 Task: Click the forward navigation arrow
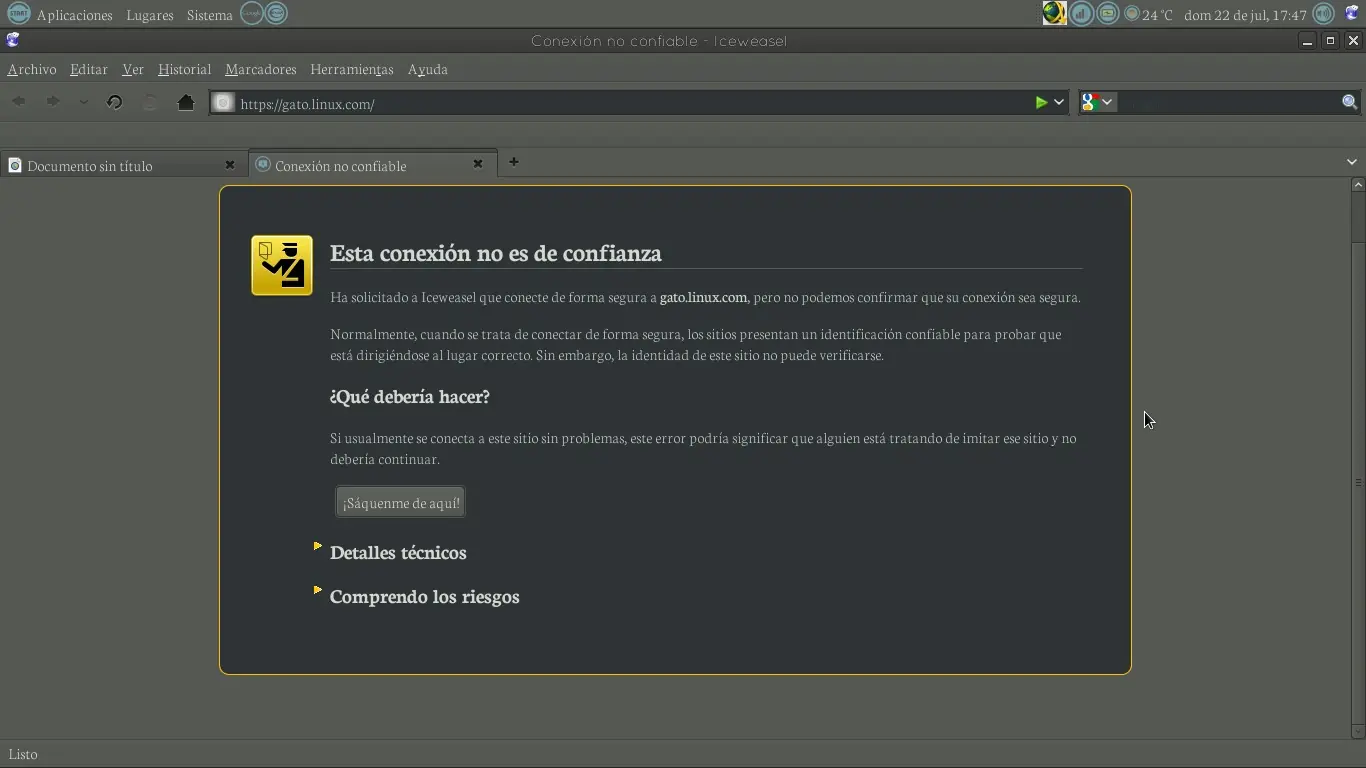pyautogui.click(x=52, y=102)
